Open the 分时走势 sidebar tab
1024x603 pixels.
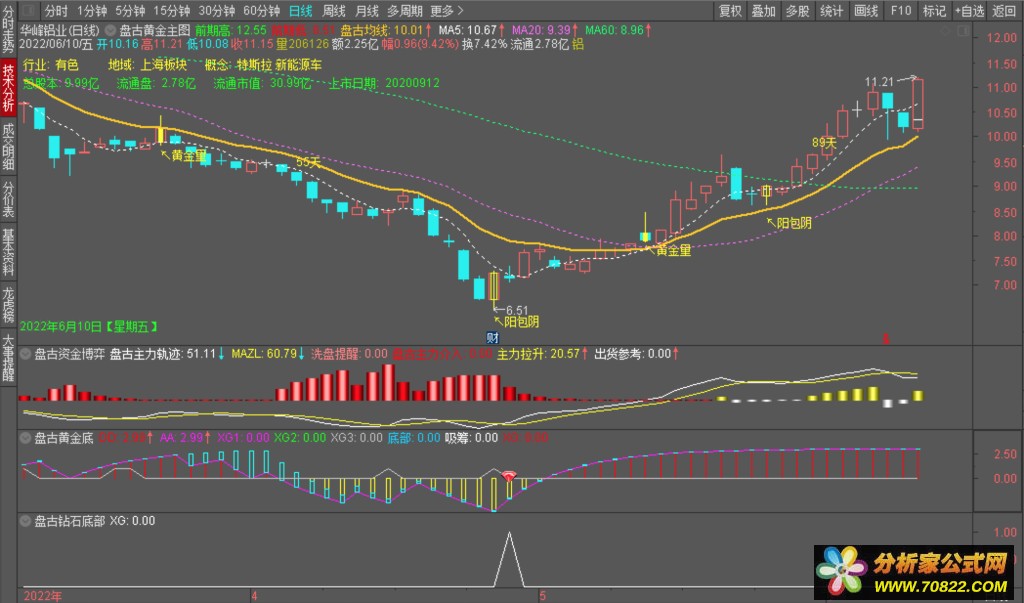tap(8, 30)
